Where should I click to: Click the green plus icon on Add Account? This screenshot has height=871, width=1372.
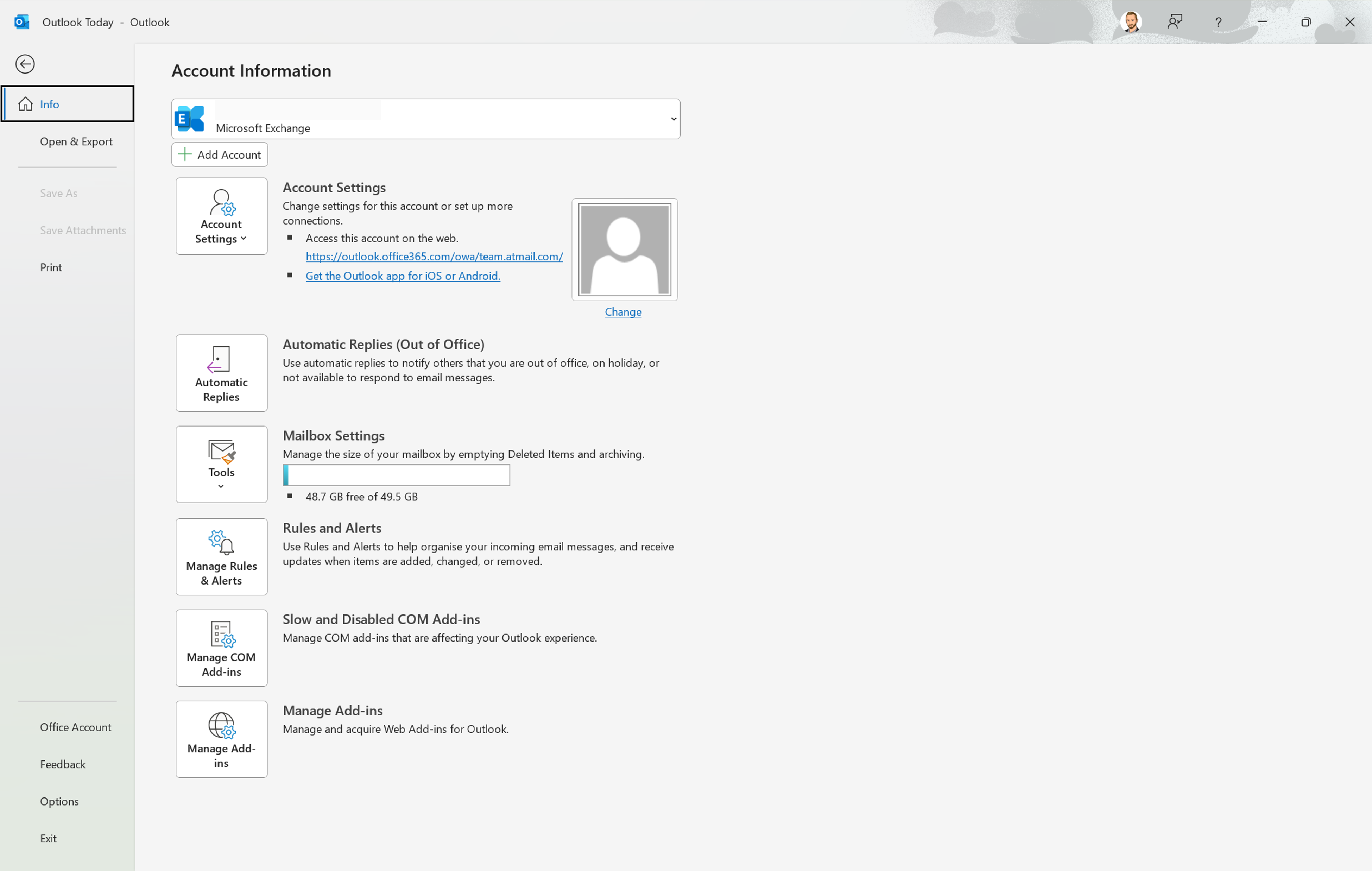point(185,154)
